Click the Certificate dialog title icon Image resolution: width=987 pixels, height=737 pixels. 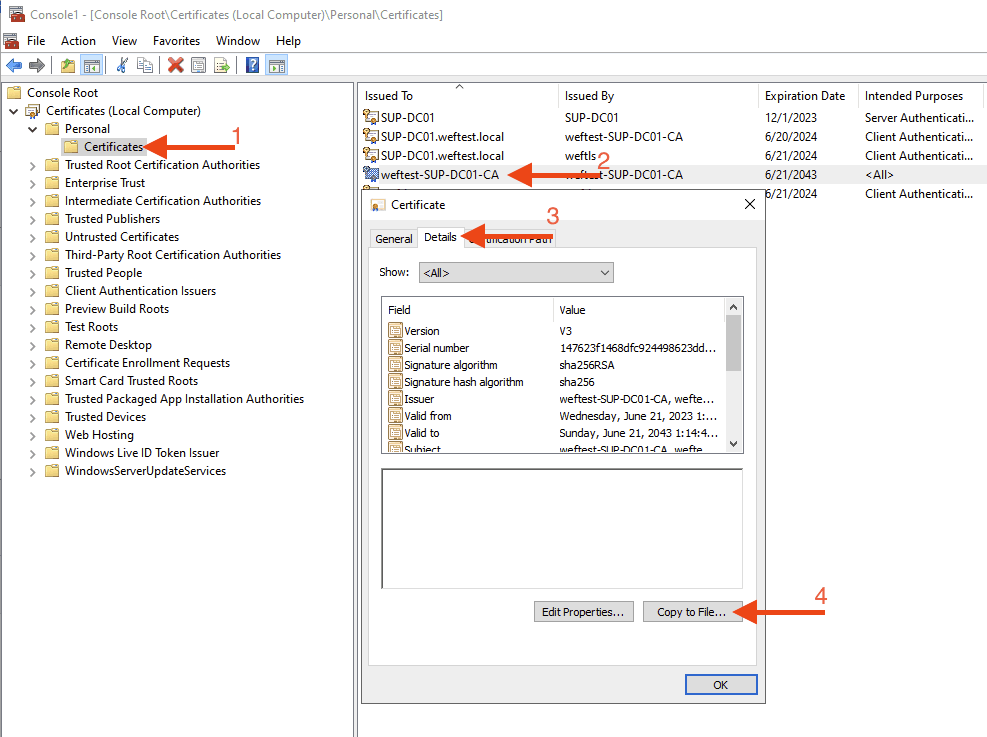pos(378,205)
